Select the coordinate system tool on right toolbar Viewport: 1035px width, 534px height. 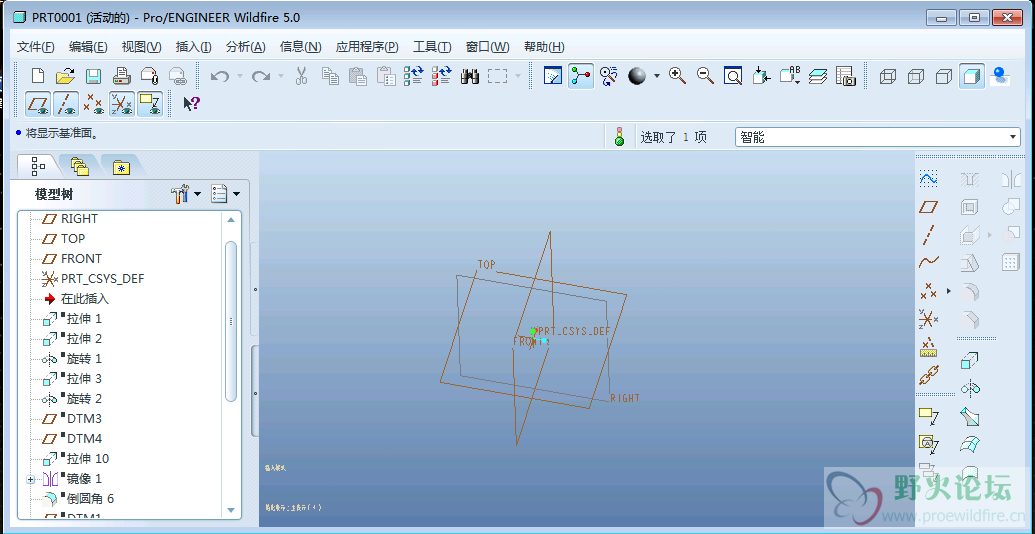point(929,319)
